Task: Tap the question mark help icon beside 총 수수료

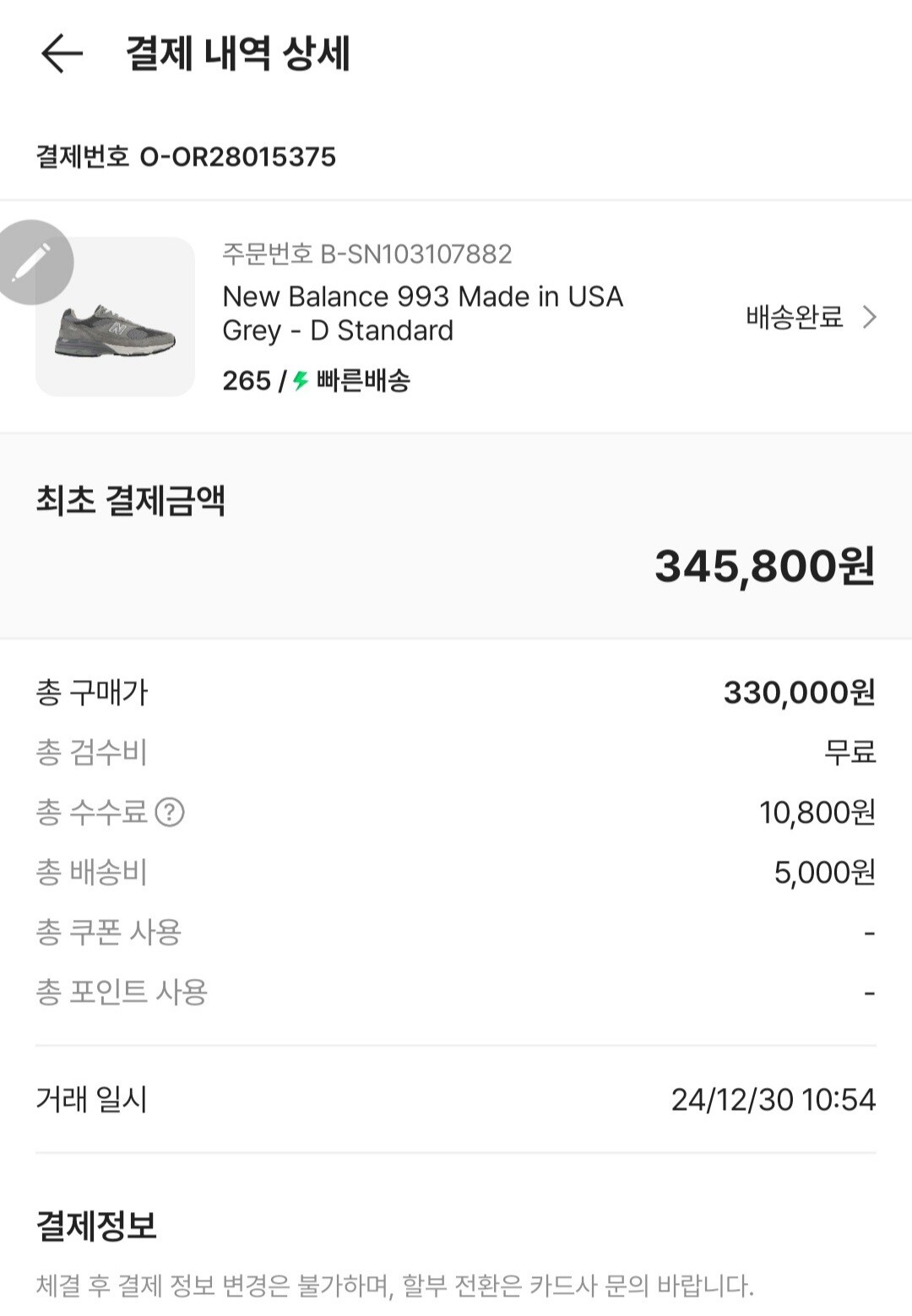Action: click(x=170, y=813)
